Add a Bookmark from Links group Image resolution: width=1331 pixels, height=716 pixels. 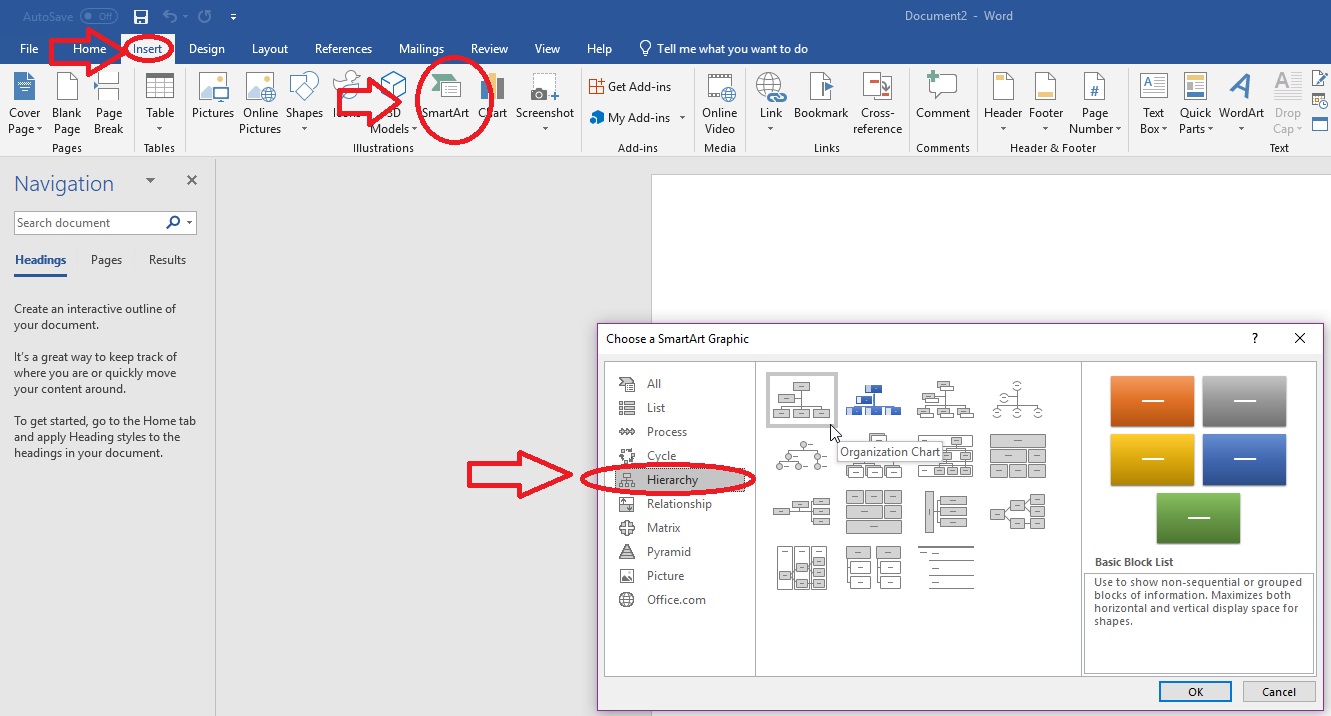pos(821,98)
